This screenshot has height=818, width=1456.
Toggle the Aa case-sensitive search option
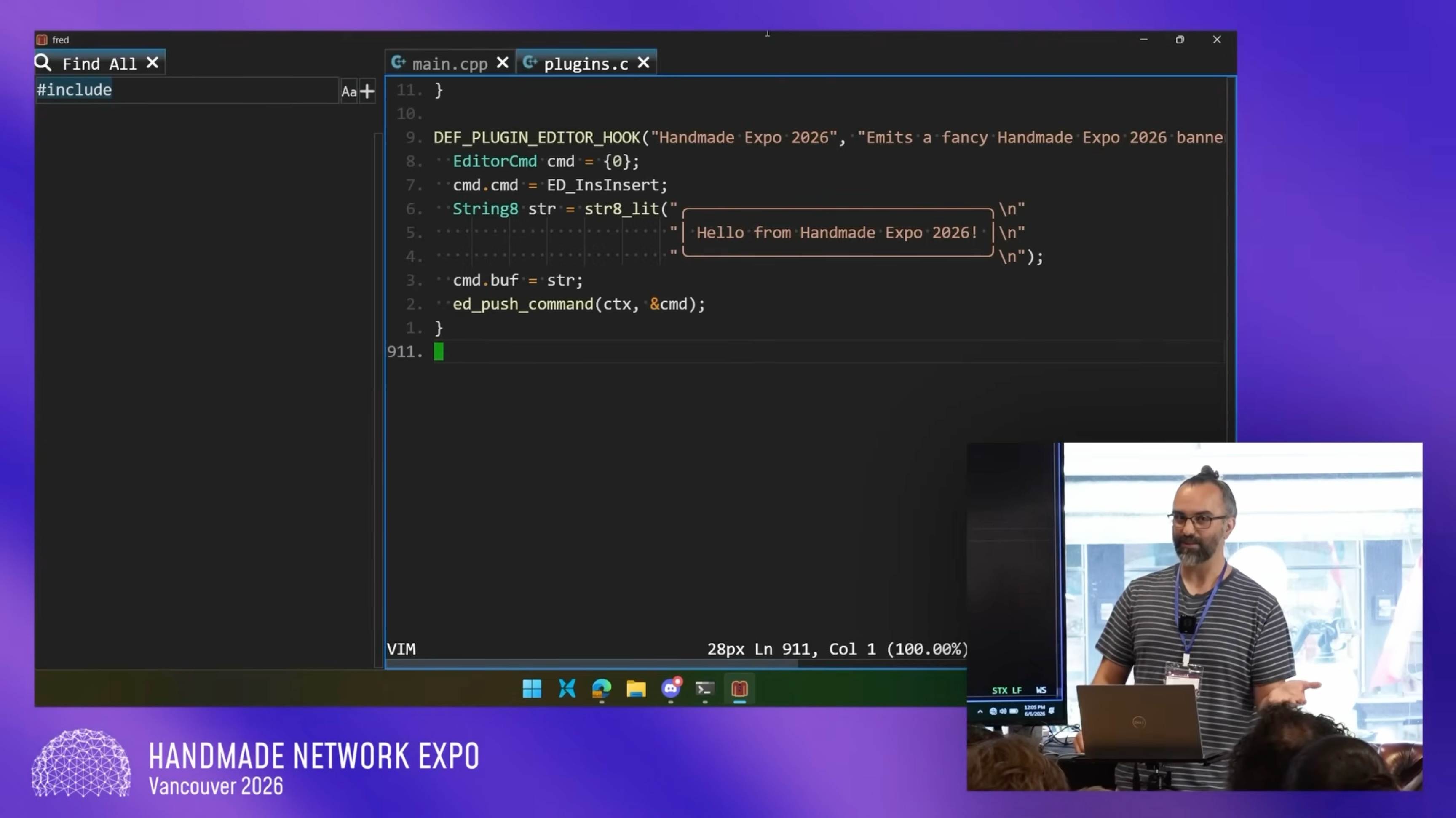[x=349, y=91]
